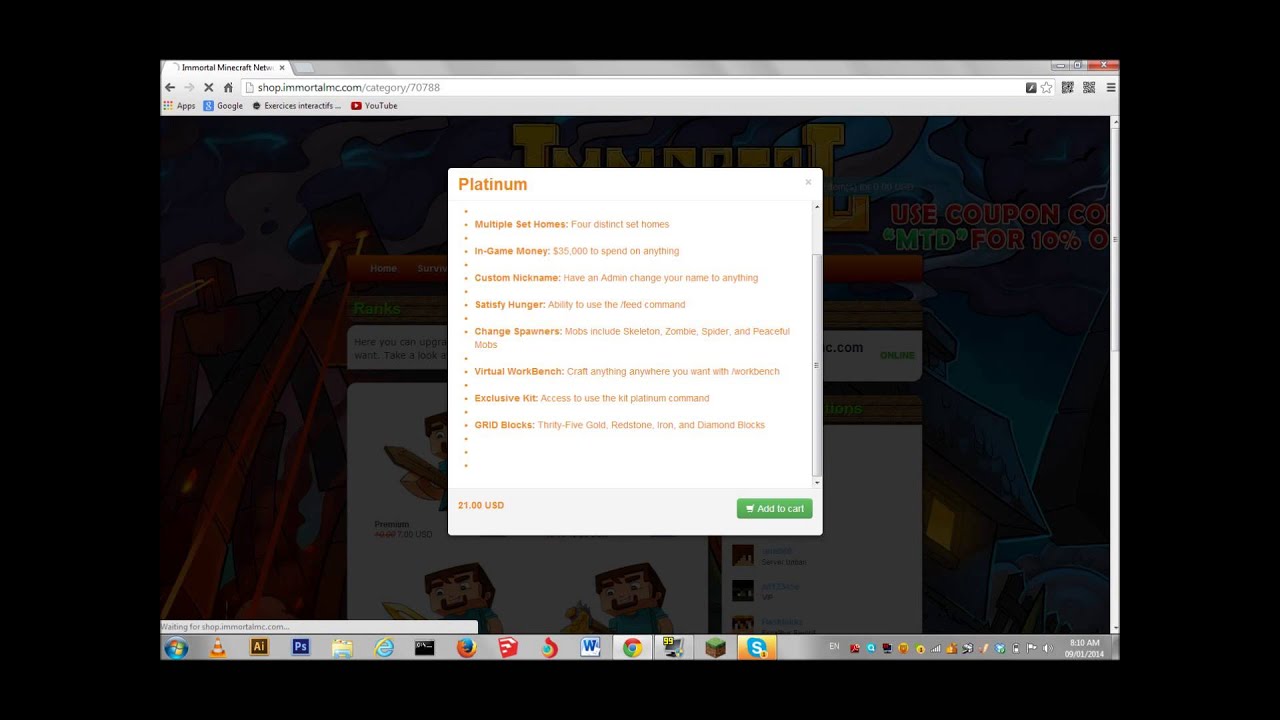Viewport: 1280px width, 720px height.
Task: Open Microsoft Word from taskbar
Action: tap(590, 648)
